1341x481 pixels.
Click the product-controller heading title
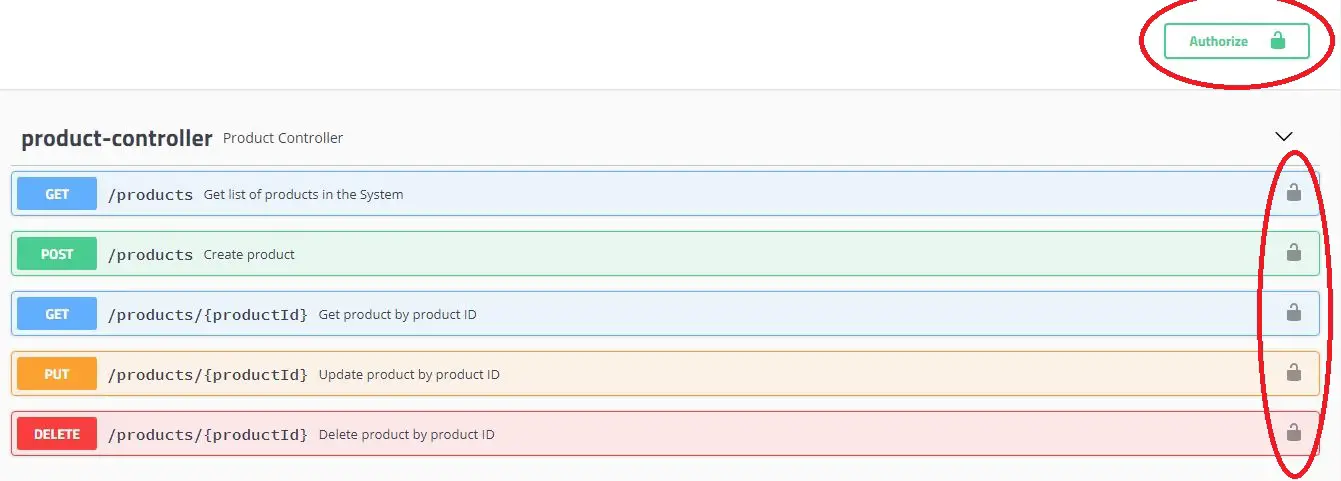tap(117, 138)
